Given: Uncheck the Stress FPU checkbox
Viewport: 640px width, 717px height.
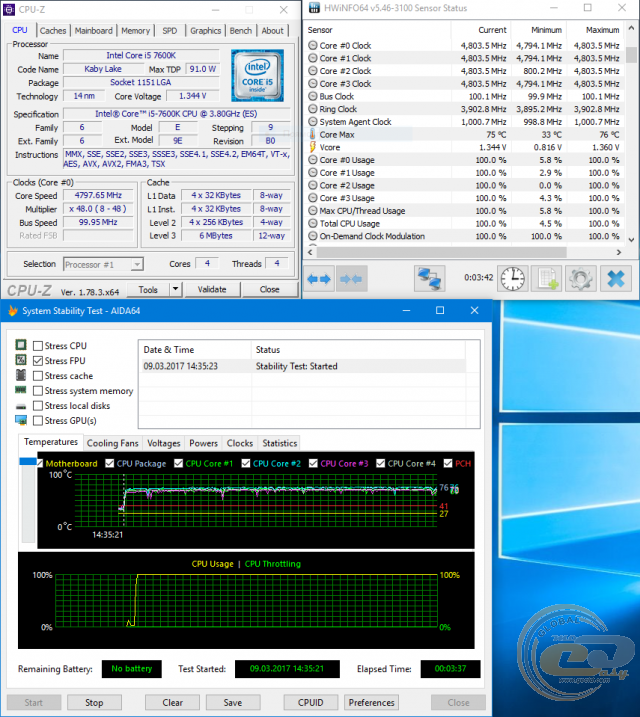Looking at the screenshot, I should coord(38,361).
